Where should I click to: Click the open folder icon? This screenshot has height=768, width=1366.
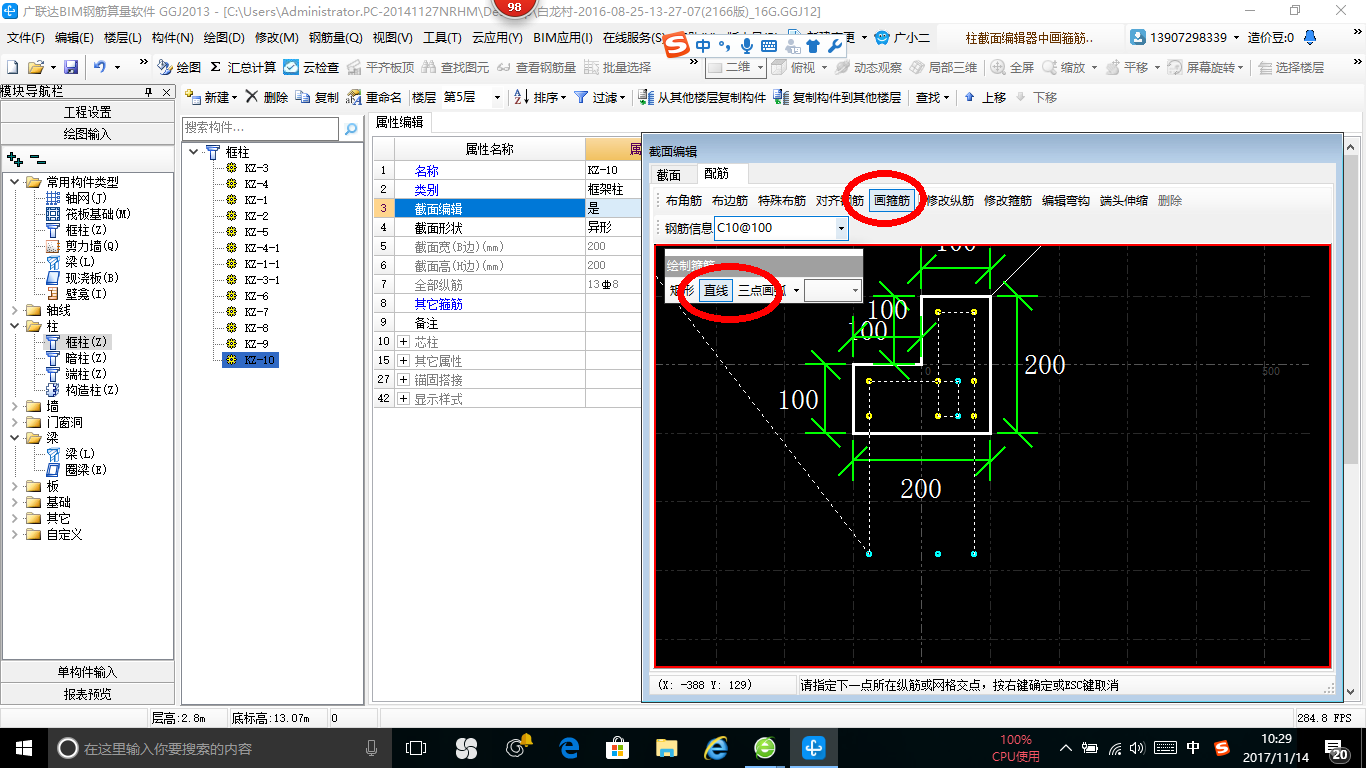click(x=35, y=67)
